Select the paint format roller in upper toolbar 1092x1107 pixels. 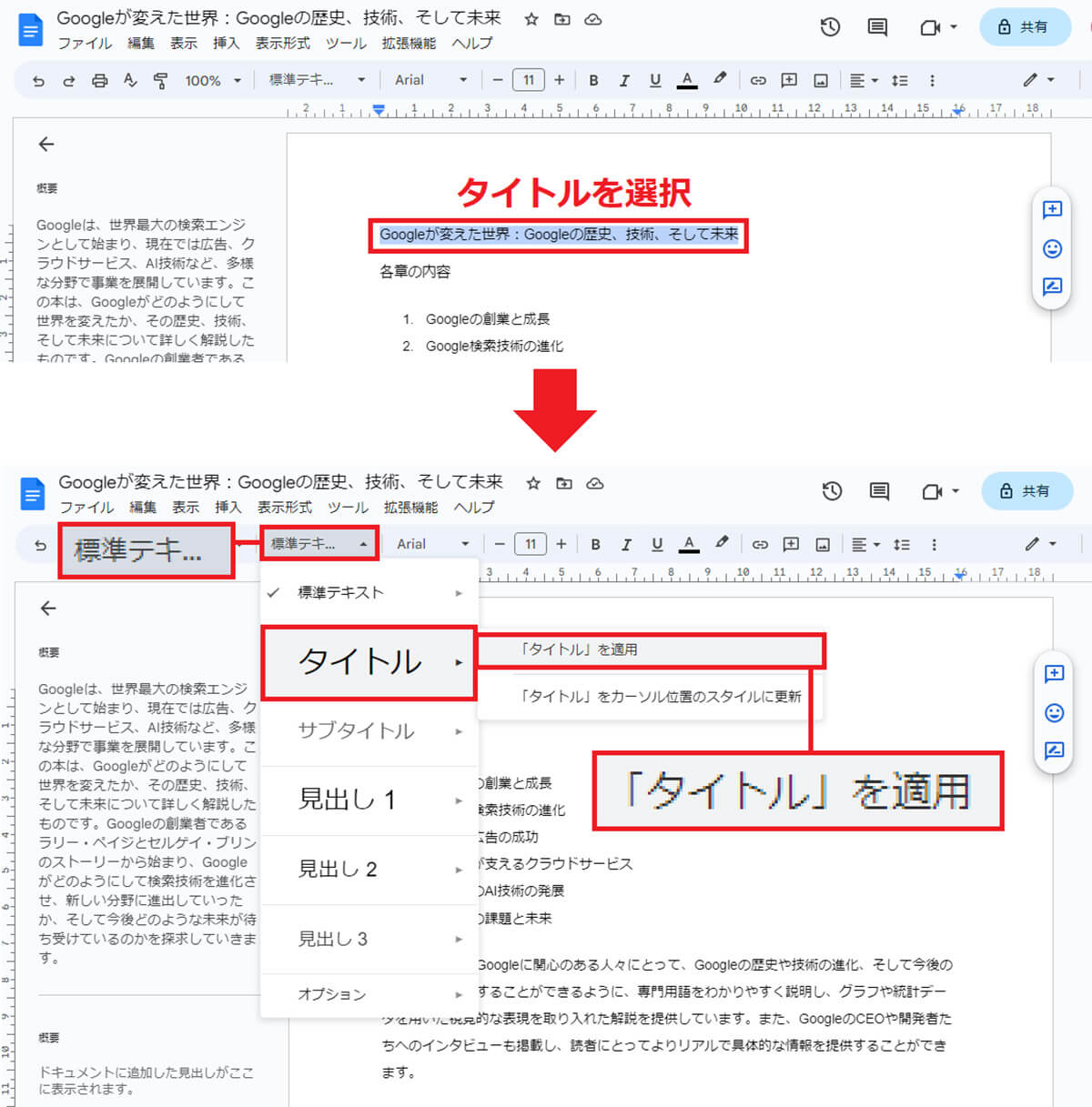point(160,80)
